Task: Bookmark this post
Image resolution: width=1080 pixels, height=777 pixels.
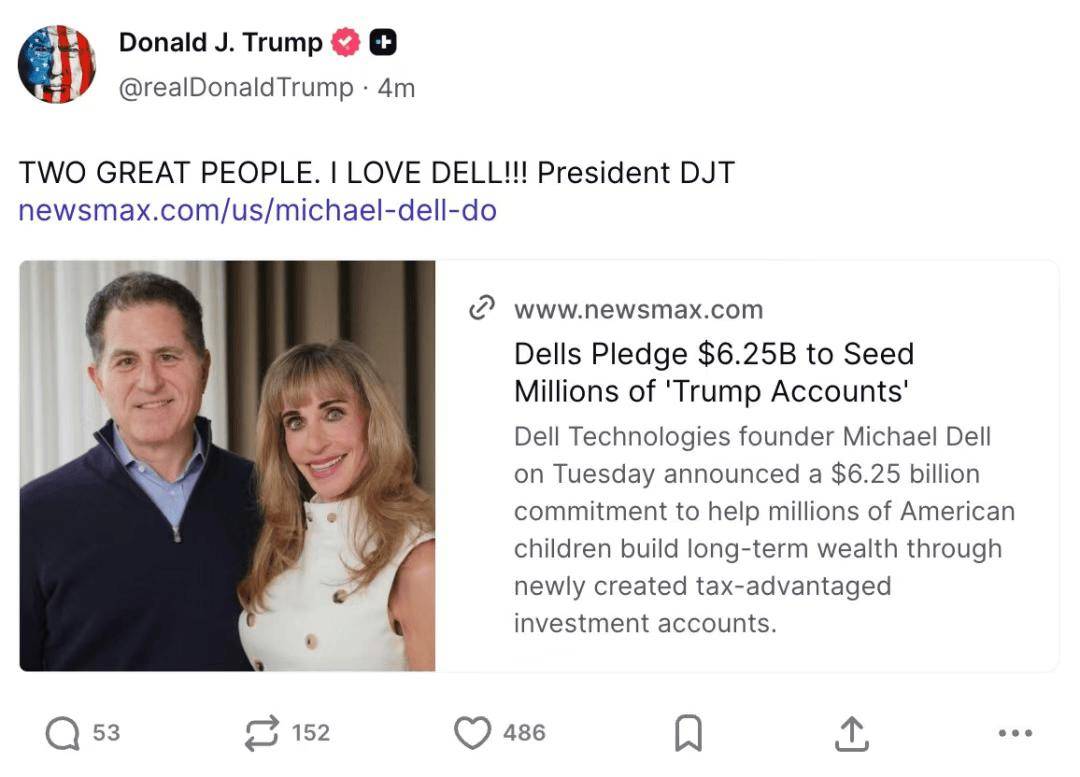Action: [688, 735]
